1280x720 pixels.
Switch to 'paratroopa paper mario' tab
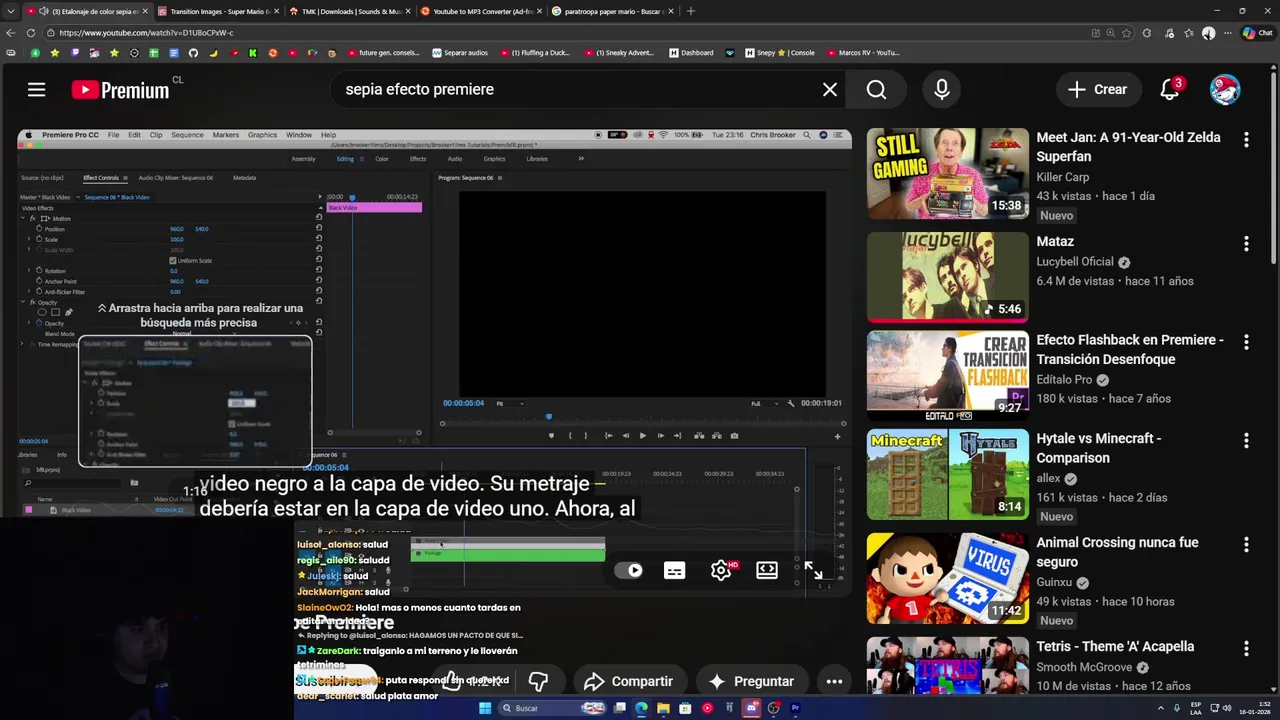tap(612, 11)
